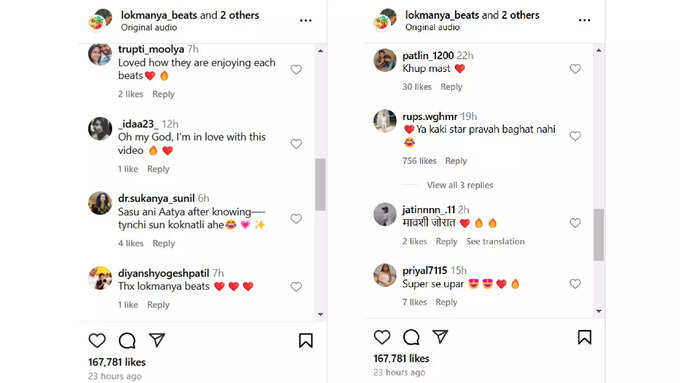Expand View all 3 replies
680x383 pixels.
coord(460,185)
